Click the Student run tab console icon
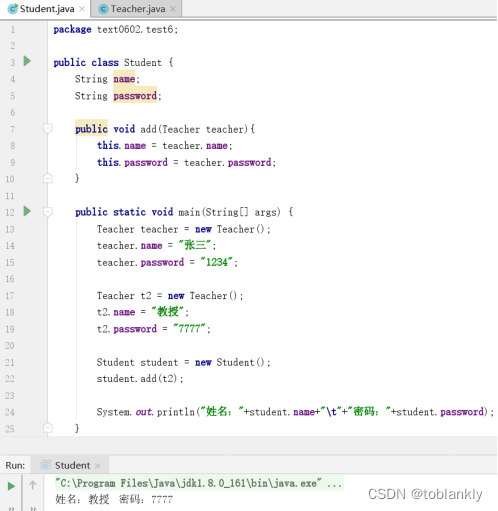Screen dimensions: 498x511 pyautogui.click(x=45, y=465)
